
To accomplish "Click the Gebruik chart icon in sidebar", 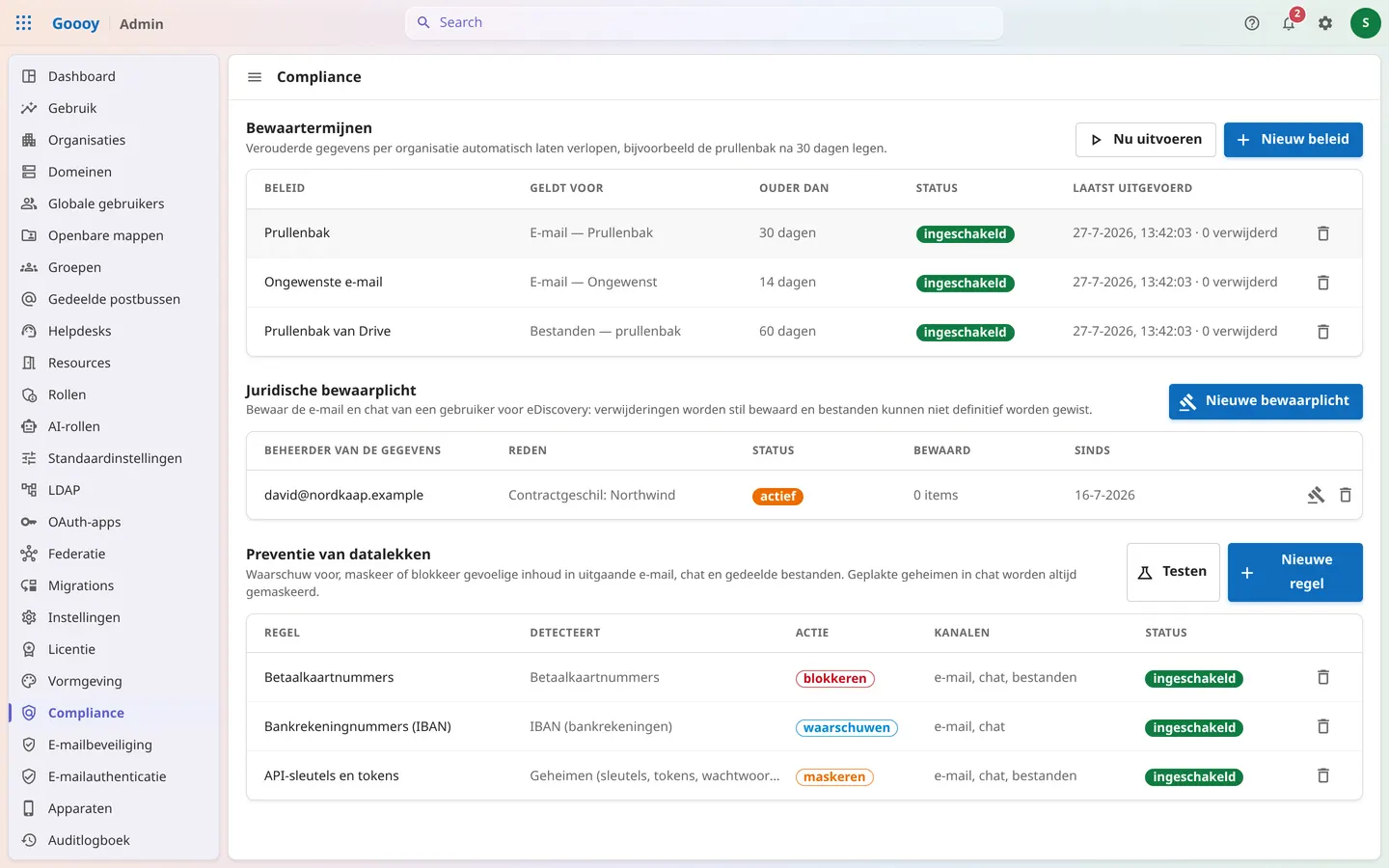I will pos(29,108).
